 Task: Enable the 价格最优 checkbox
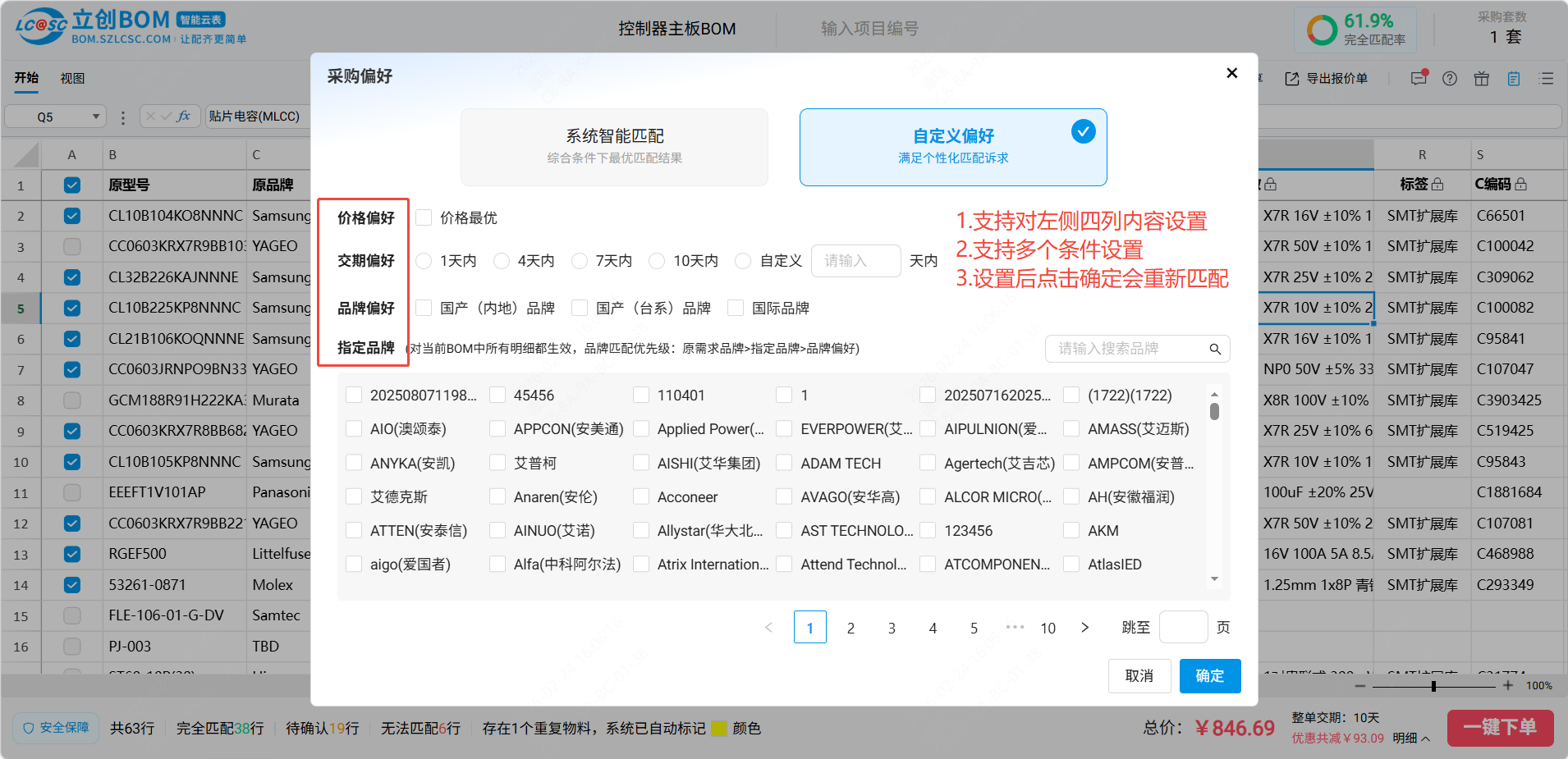click(x=424, y=217)
